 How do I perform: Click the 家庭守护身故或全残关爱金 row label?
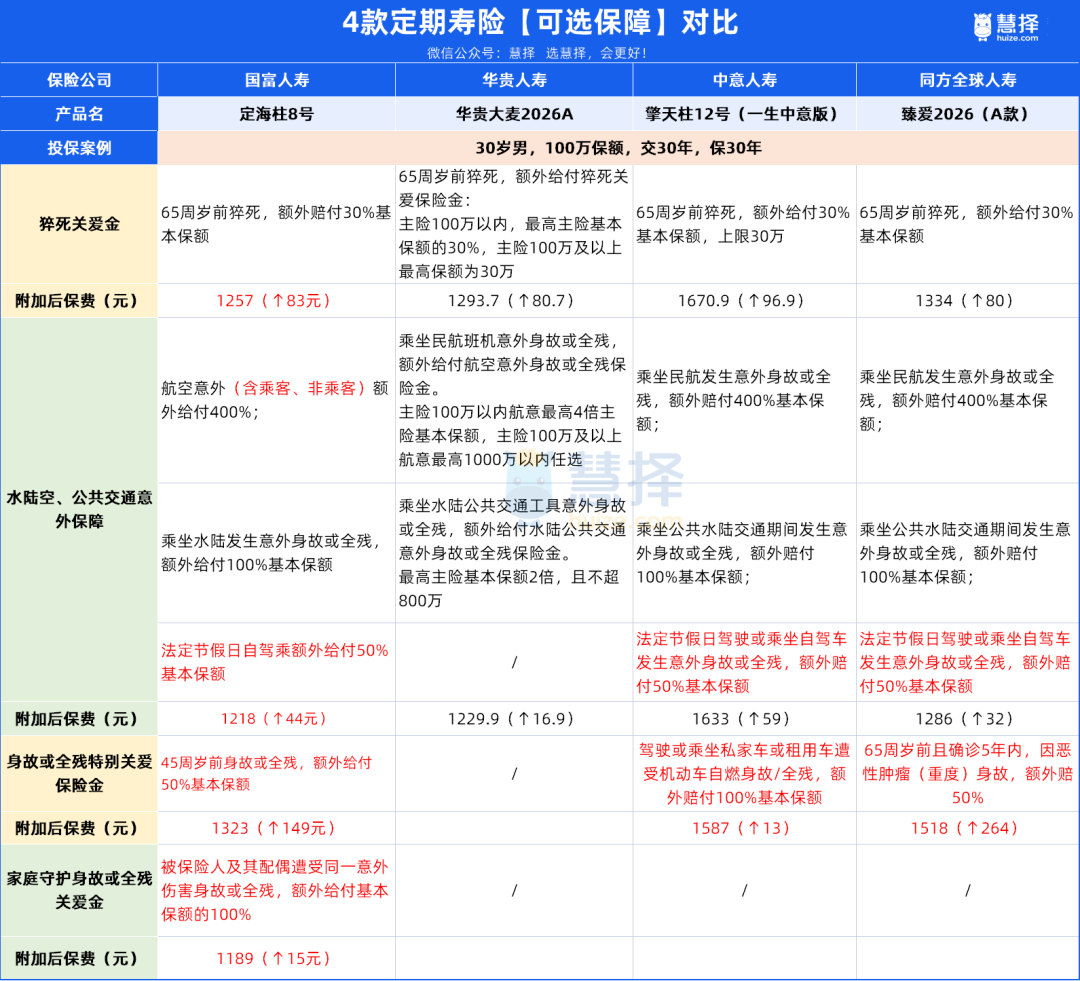pyautogui.click(x=79, y=890)
